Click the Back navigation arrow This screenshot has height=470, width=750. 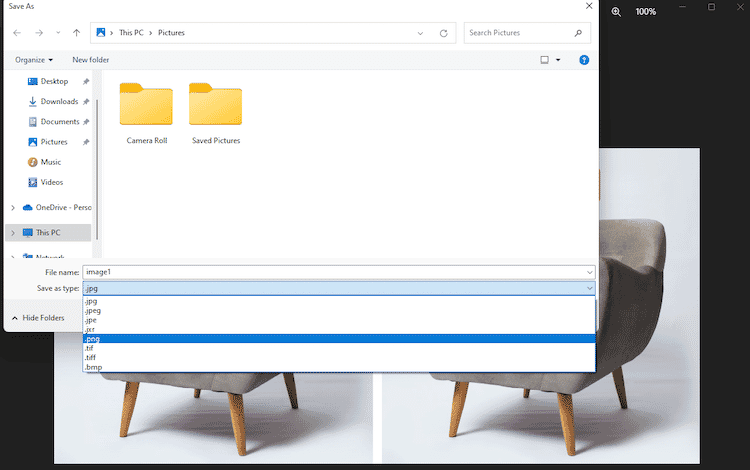17,33
